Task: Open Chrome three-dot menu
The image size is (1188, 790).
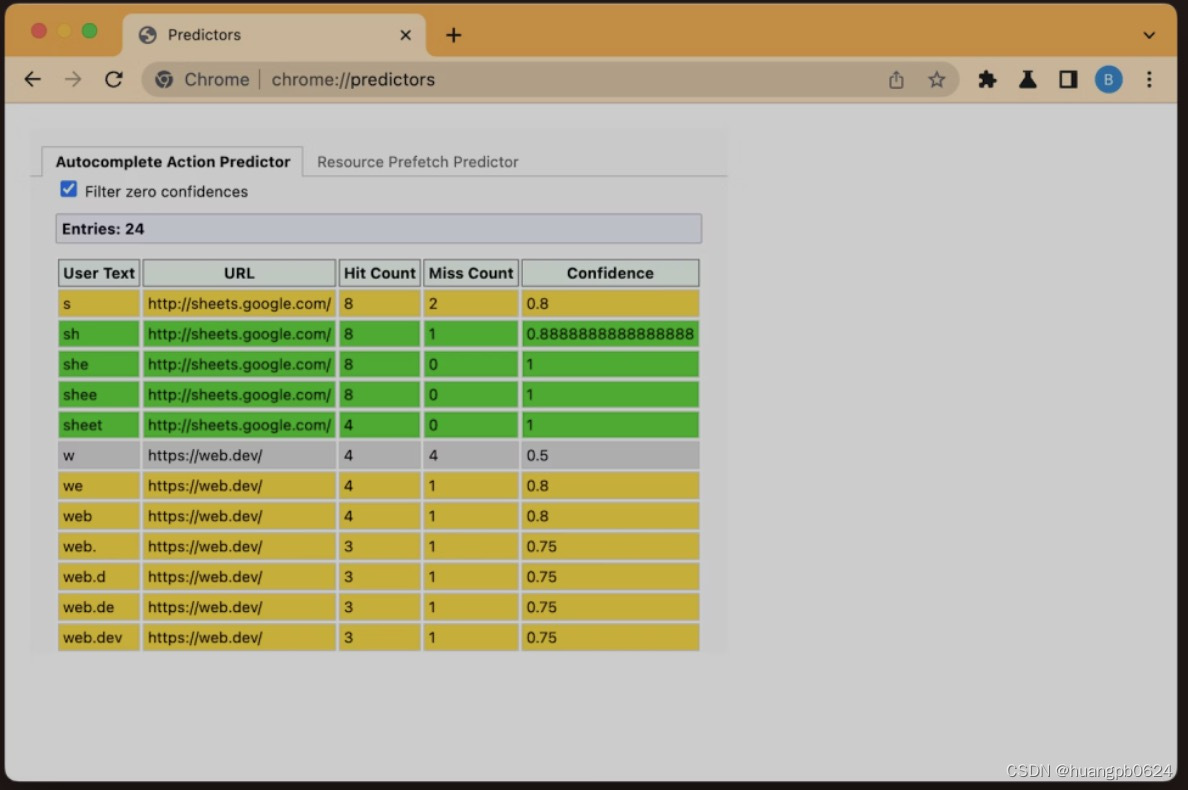Action: tap(1149, 80)
